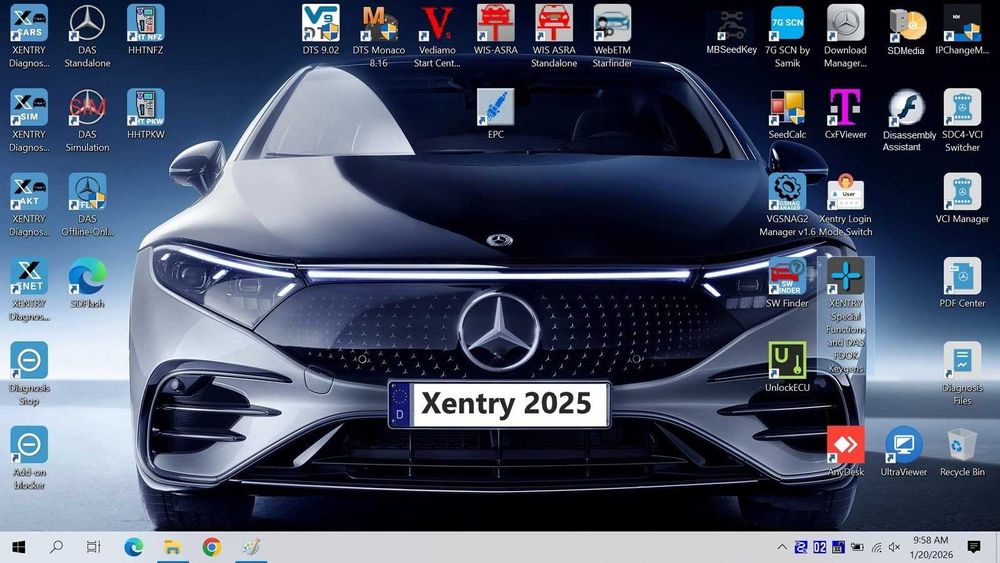1000x563 pixels.
Task: Open HHTPKW desktop shortcut
Action: point(145,107)
